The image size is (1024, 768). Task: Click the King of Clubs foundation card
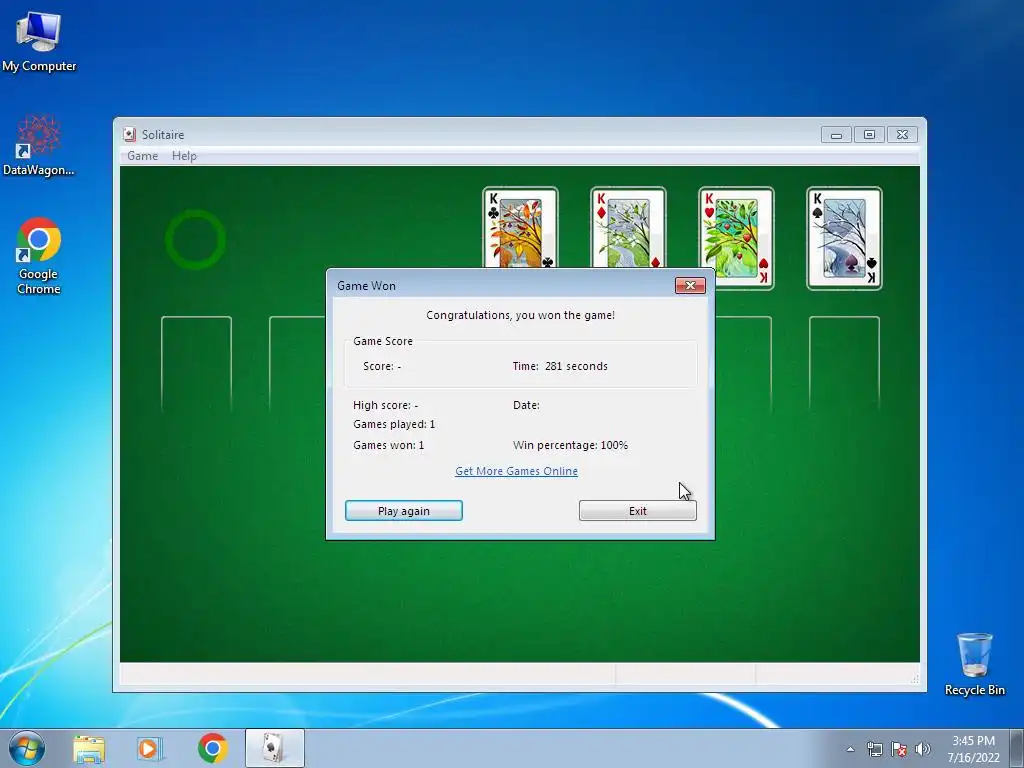point(520,227)
